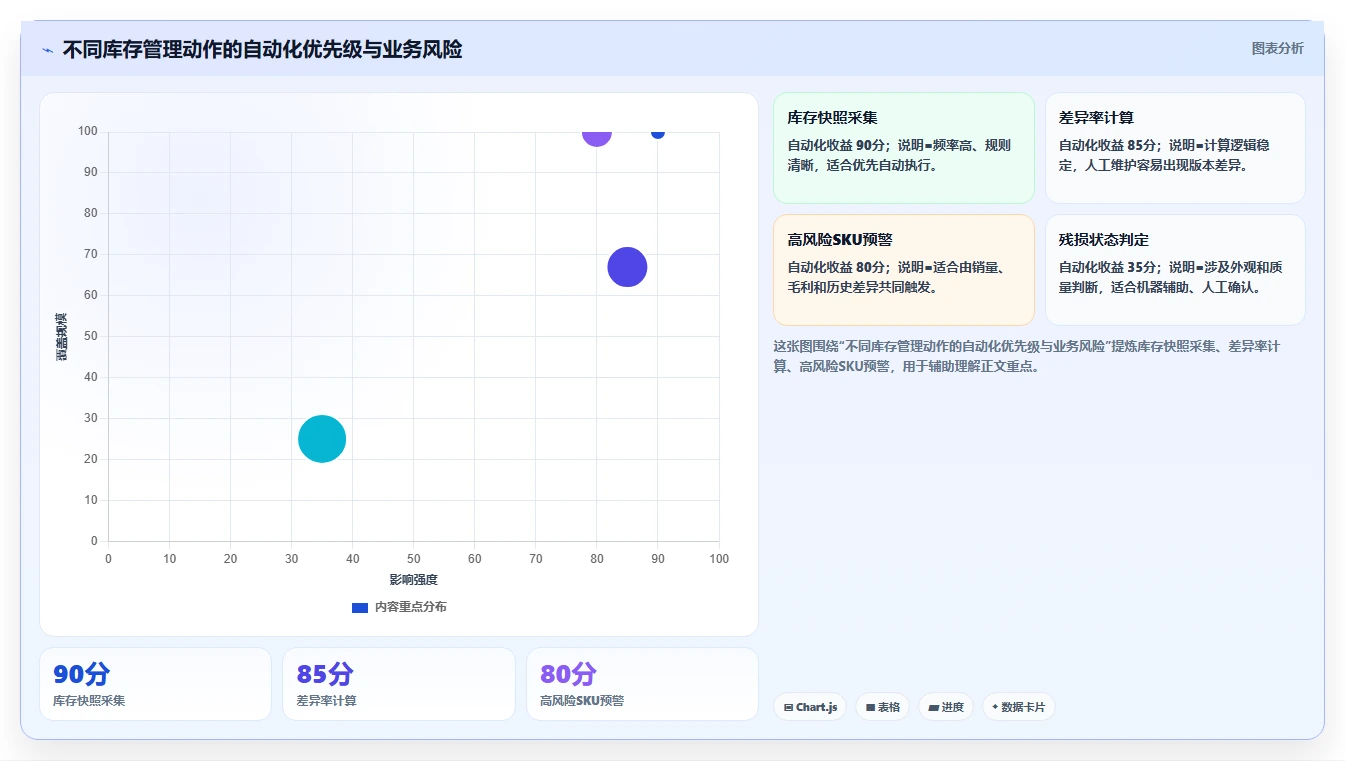1345x761 pixels.
Task: Click the star icon in 数据卡片 tag
Action: click(x=995, y=707)
